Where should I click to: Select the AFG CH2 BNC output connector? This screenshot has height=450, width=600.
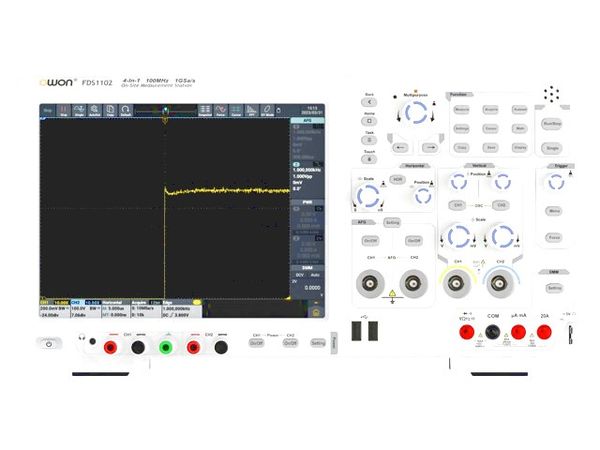click(413, 284)
